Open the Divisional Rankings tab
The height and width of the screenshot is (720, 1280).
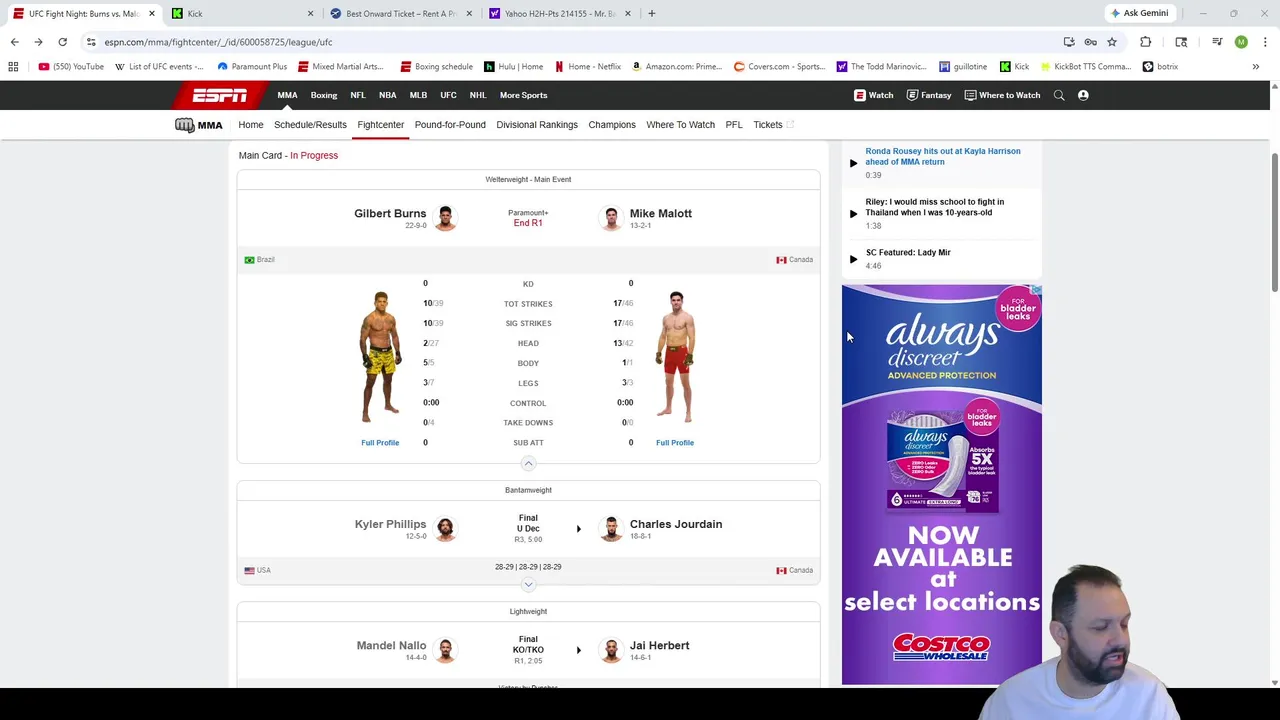pos(537,125)
